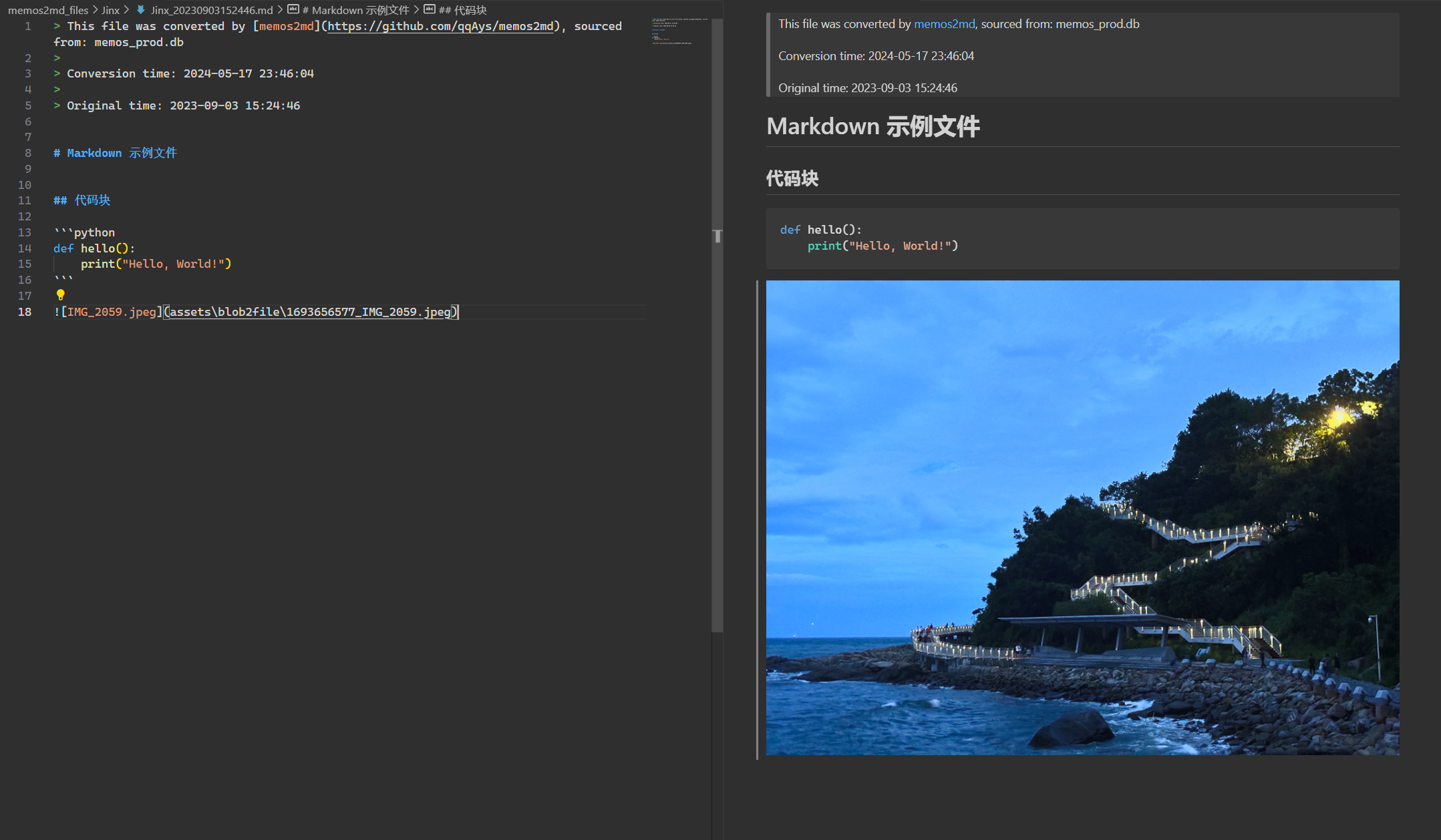Viewport: 1441px width, 840px height.
Task: Click the ```python fence line
Action: [x=84, y=232]
